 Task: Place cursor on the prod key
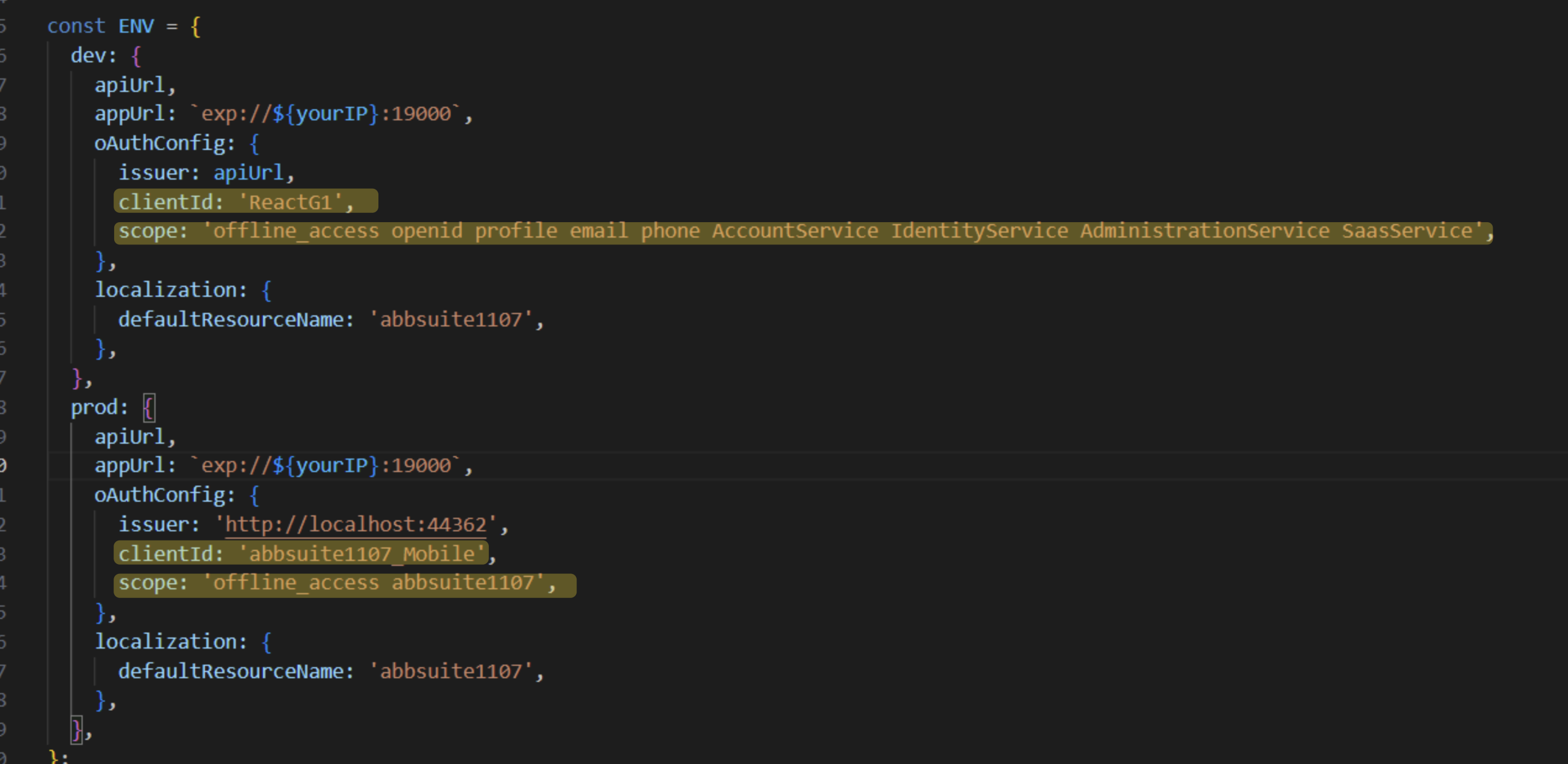pos(93,407)
